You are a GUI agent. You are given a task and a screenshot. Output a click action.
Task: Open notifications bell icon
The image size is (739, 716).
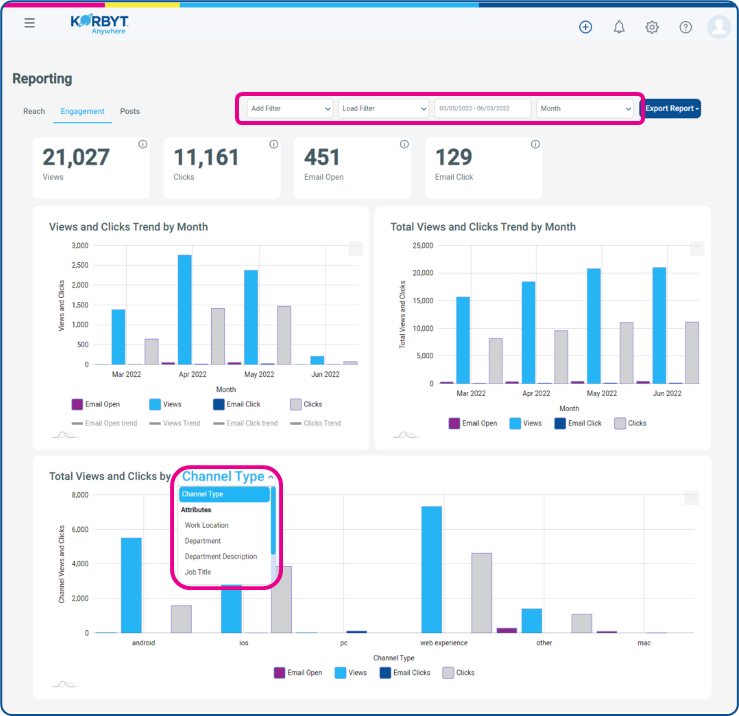click(x=619, y=27)
